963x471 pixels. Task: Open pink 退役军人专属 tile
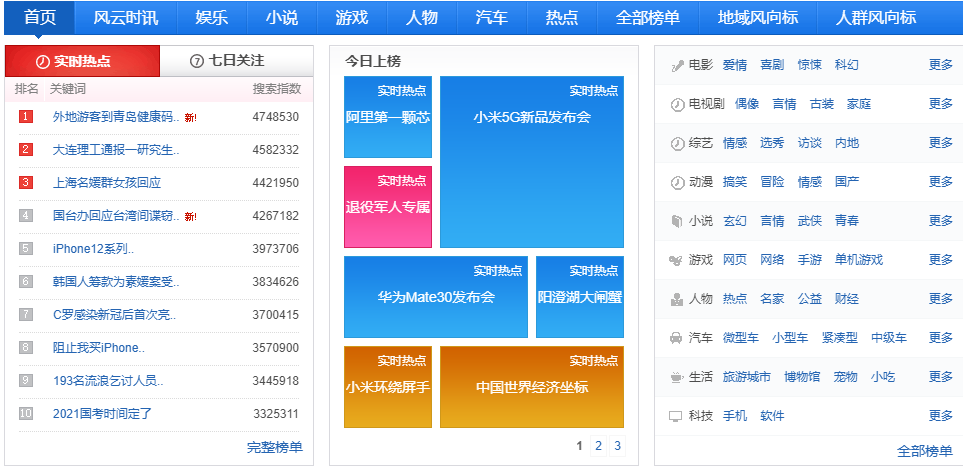pos(388,207)
